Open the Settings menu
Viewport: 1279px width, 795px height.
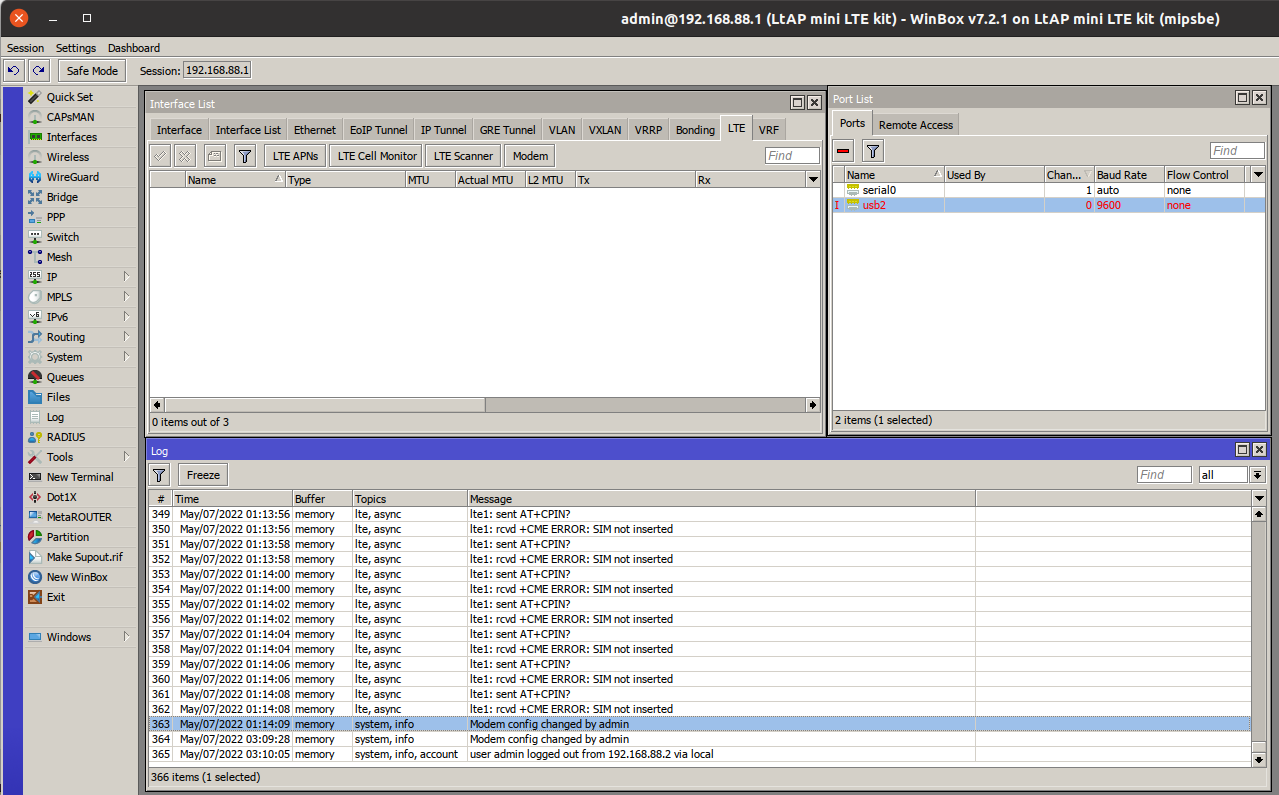pos(76,48)
